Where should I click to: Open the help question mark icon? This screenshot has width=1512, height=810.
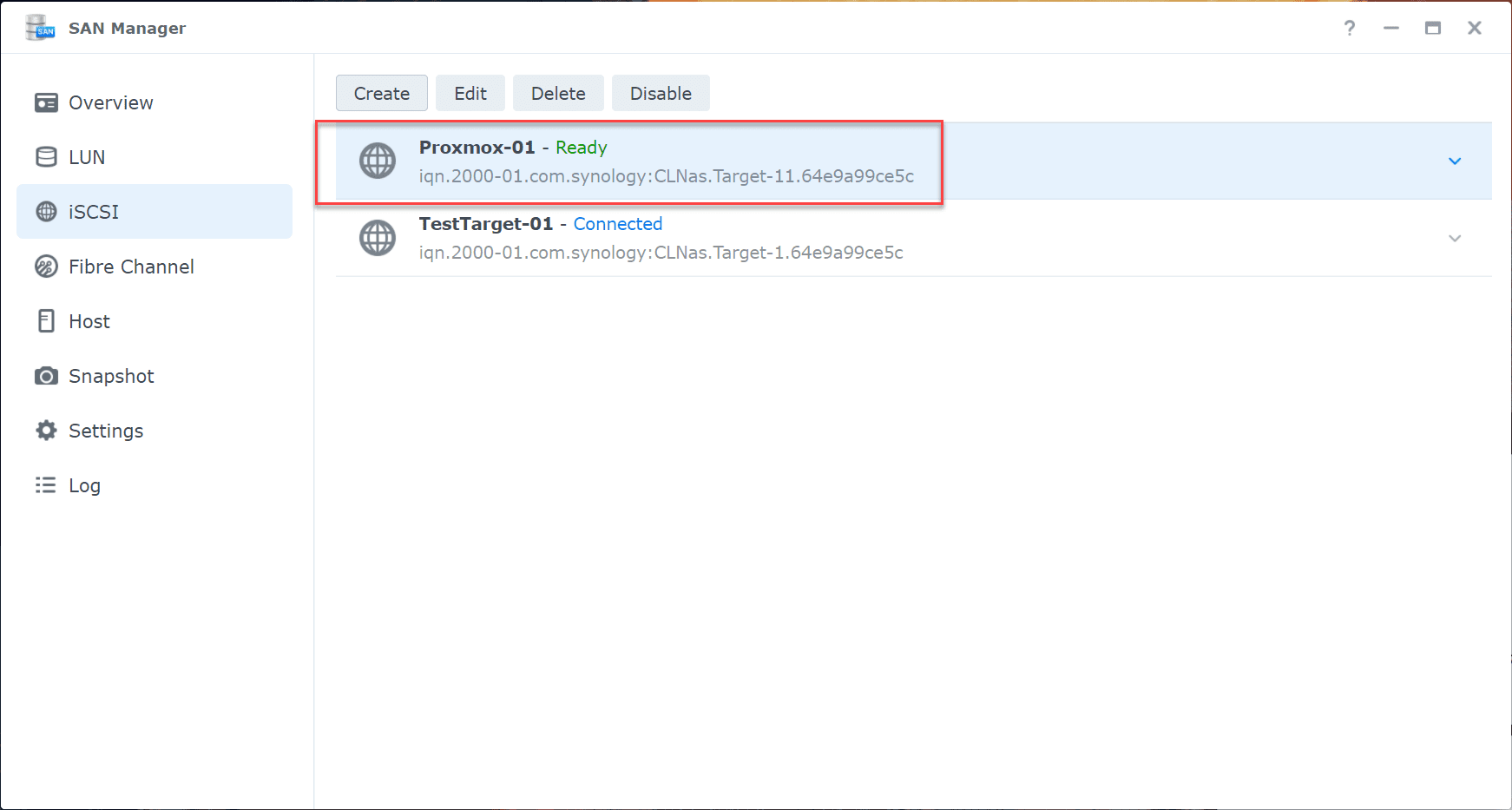pos(1349,28)
